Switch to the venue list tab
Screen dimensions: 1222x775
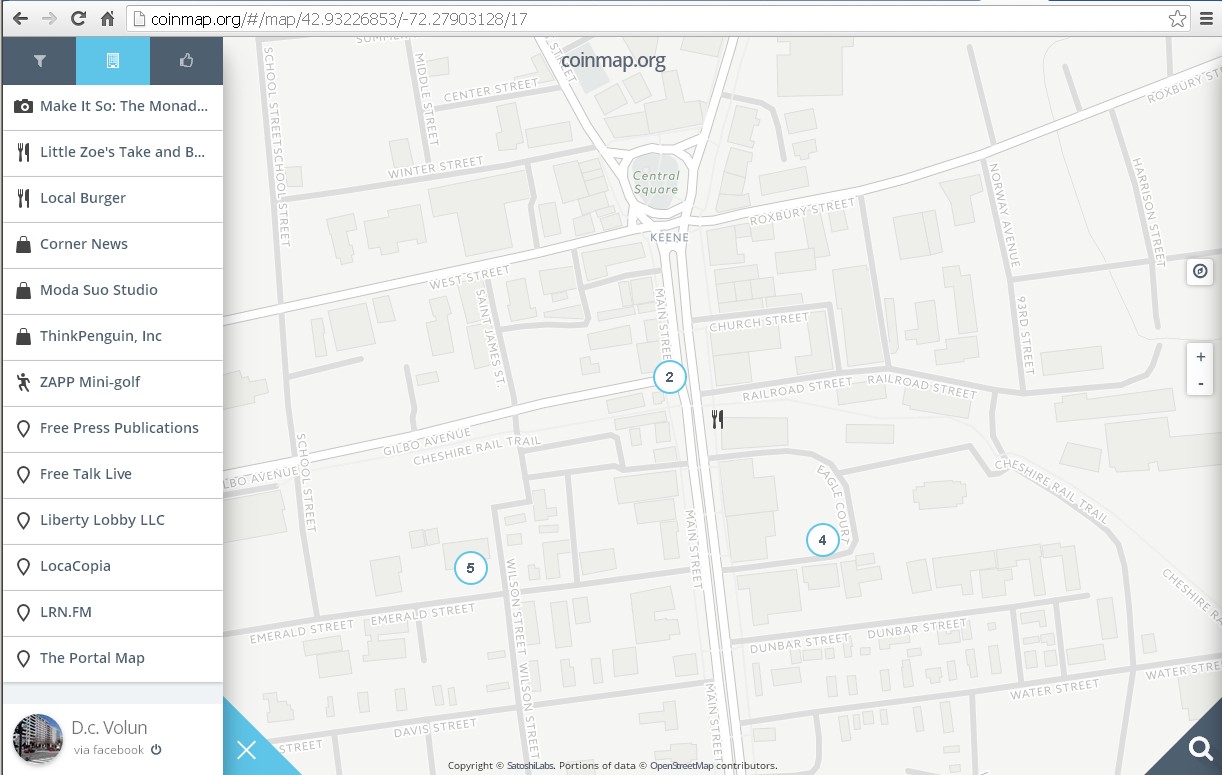click(x=113, y=61)
